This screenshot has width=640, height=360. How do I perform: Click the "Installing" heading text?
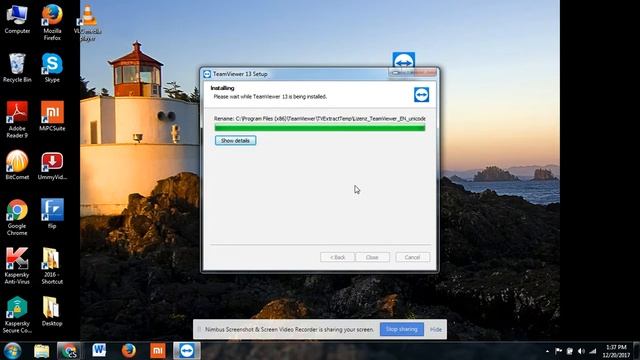click(x=222, y=88)
